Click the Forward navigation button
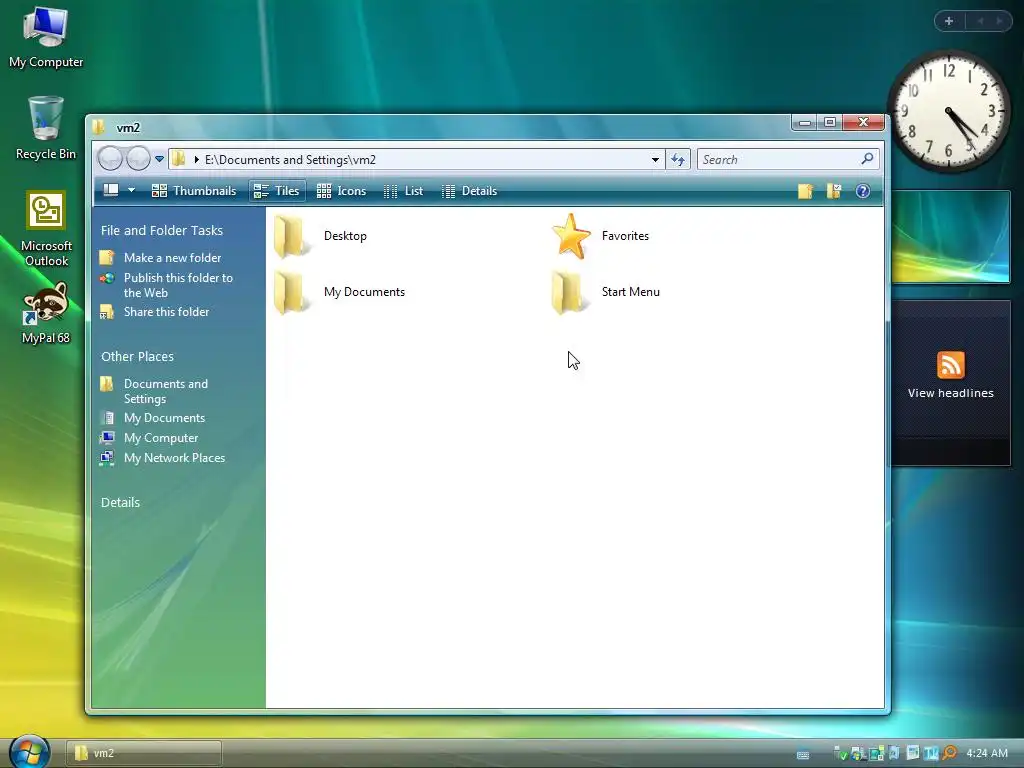The width and height of the screenshot is (1024, 768). [138, 159]
